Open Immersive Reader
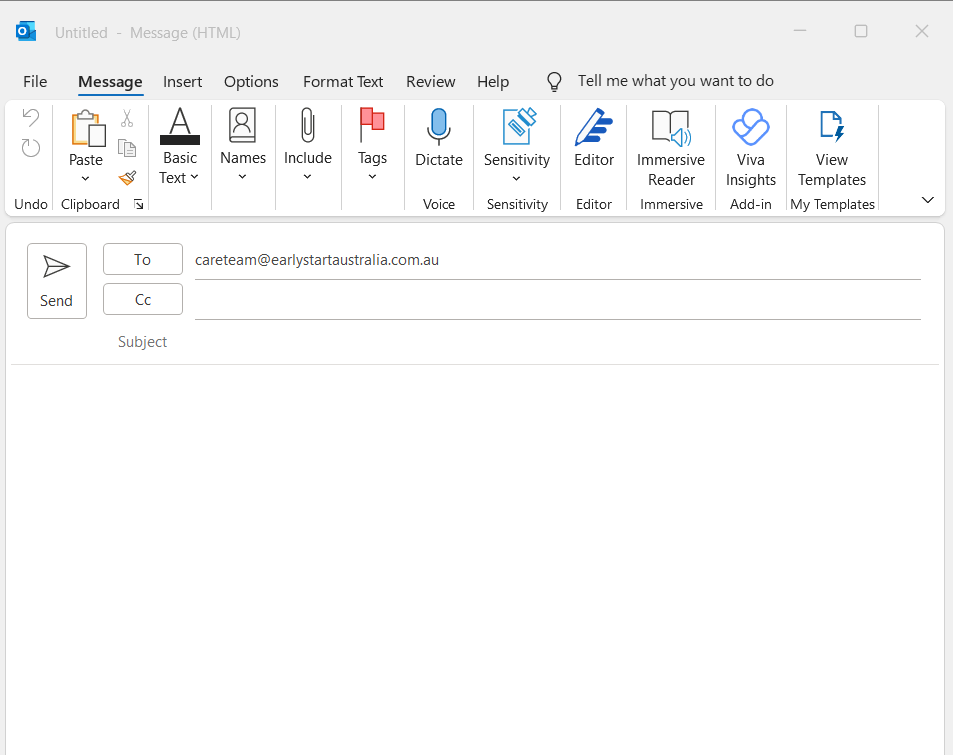953x755 pixels. coord(671,148)
